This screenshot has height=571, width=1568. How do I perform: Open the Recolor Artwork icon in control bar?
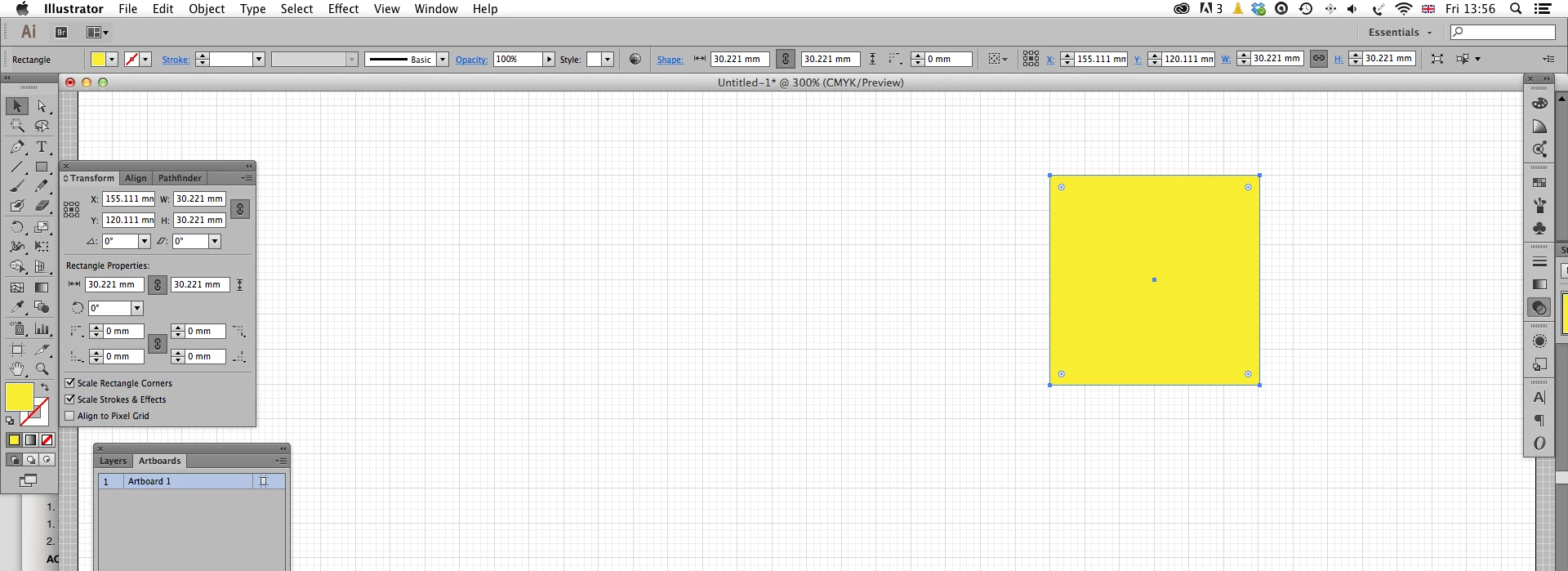point(635,59)
